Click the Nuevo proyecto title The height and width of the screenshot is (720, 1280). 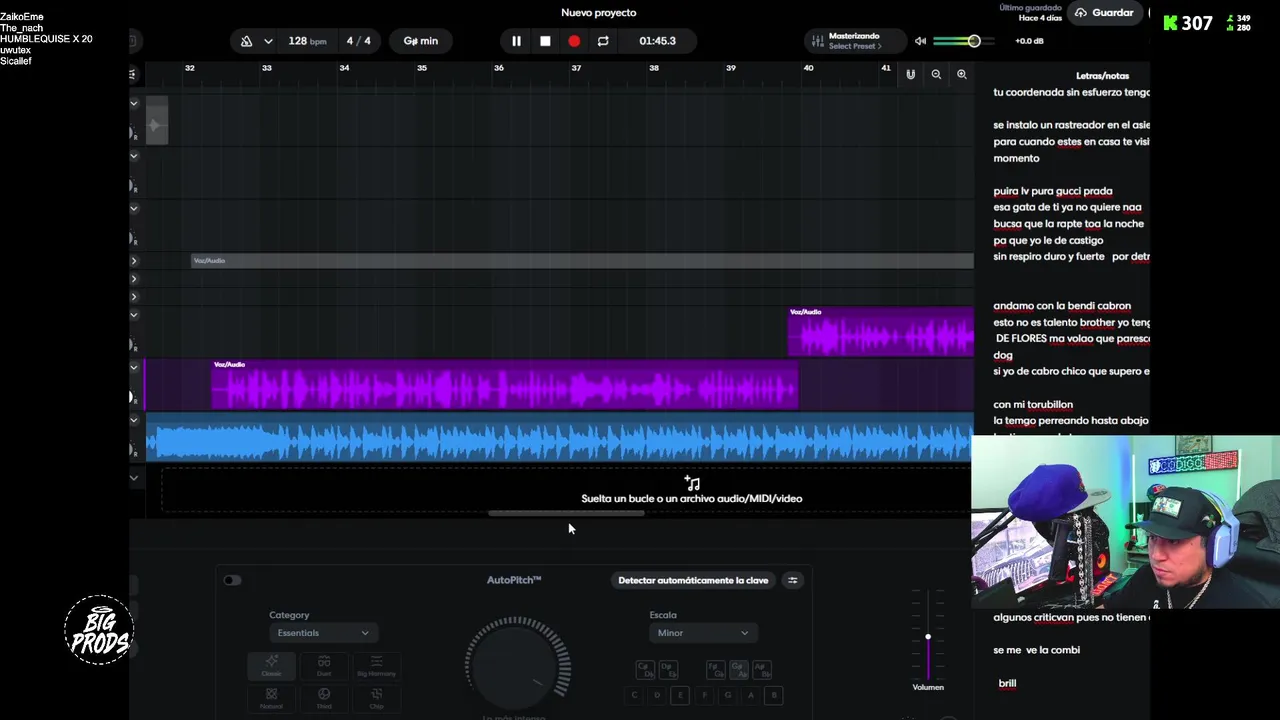(x=599, y=13)
